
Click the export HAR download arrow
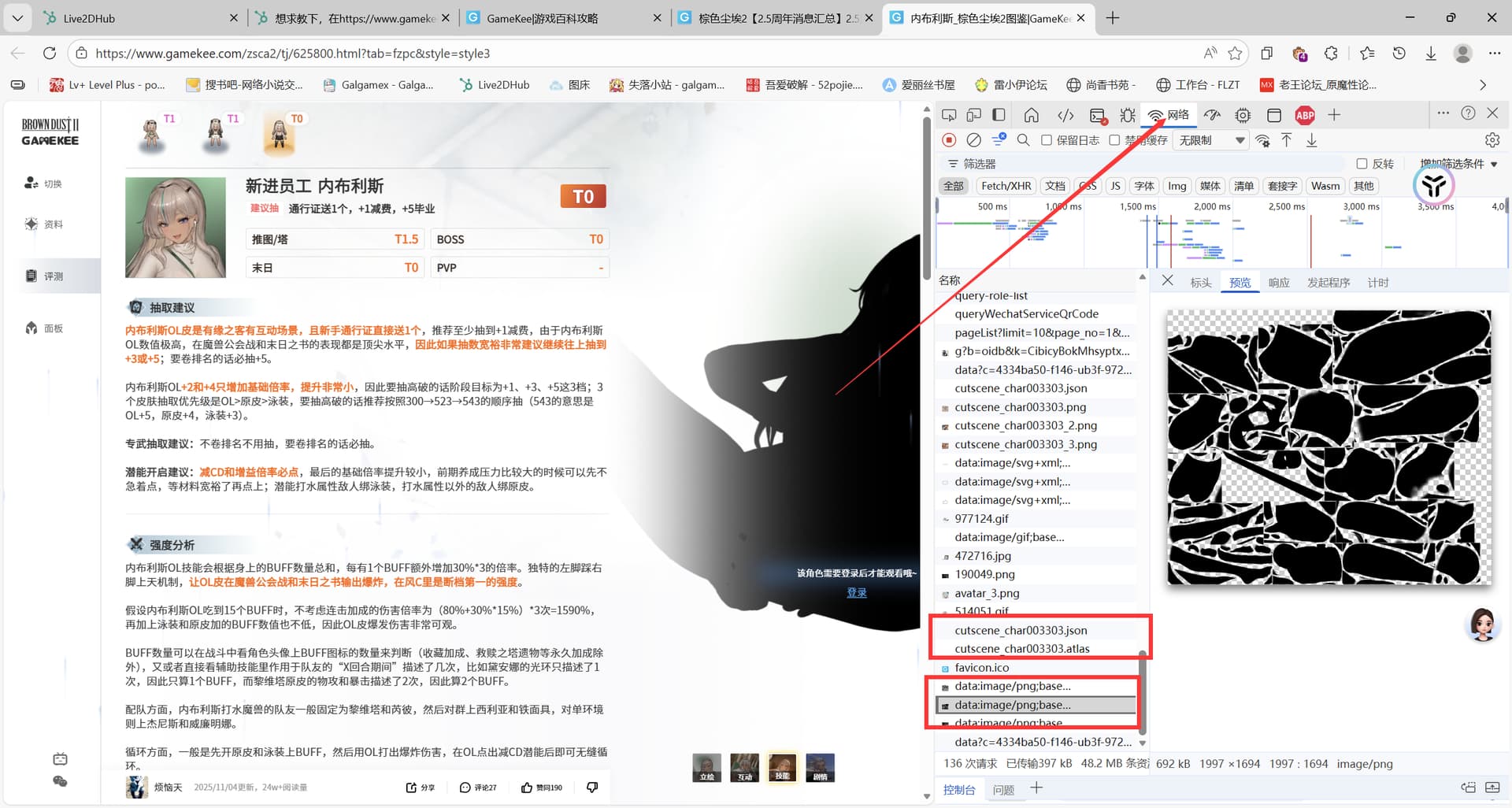click(1311, 140)
